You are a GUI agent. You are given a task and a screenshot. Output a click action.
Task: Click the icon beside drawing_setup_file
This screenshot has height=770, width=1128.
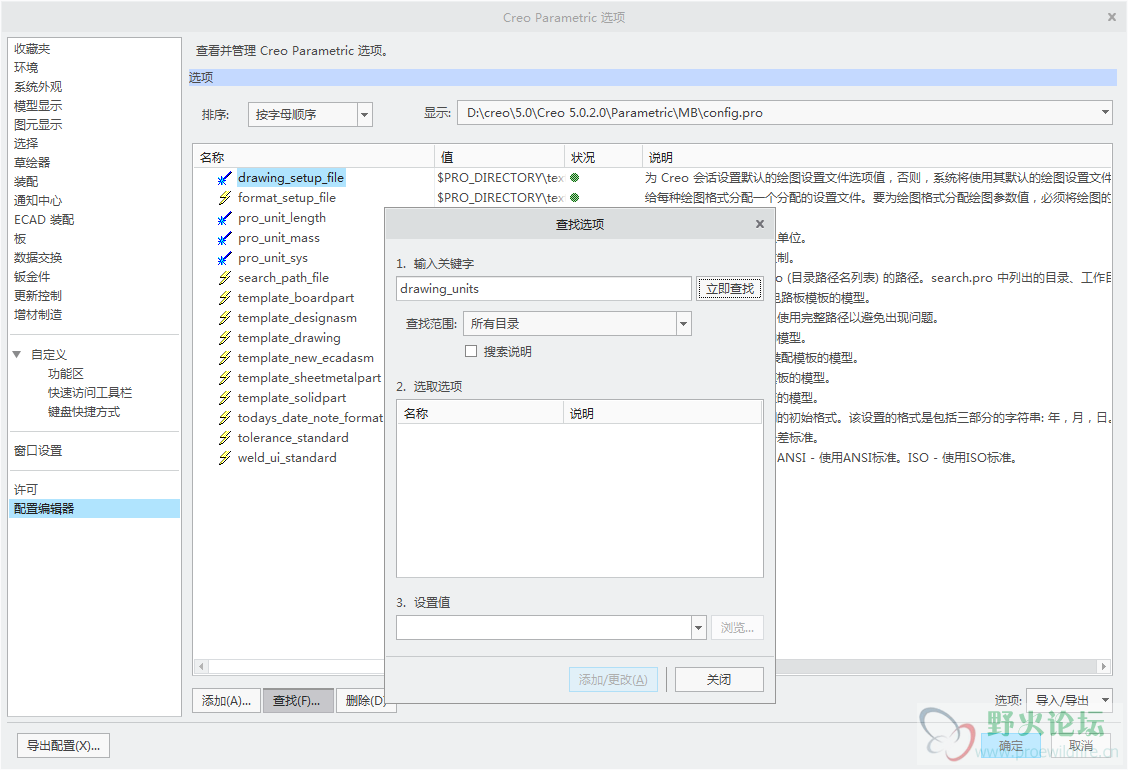click(225, 178)
